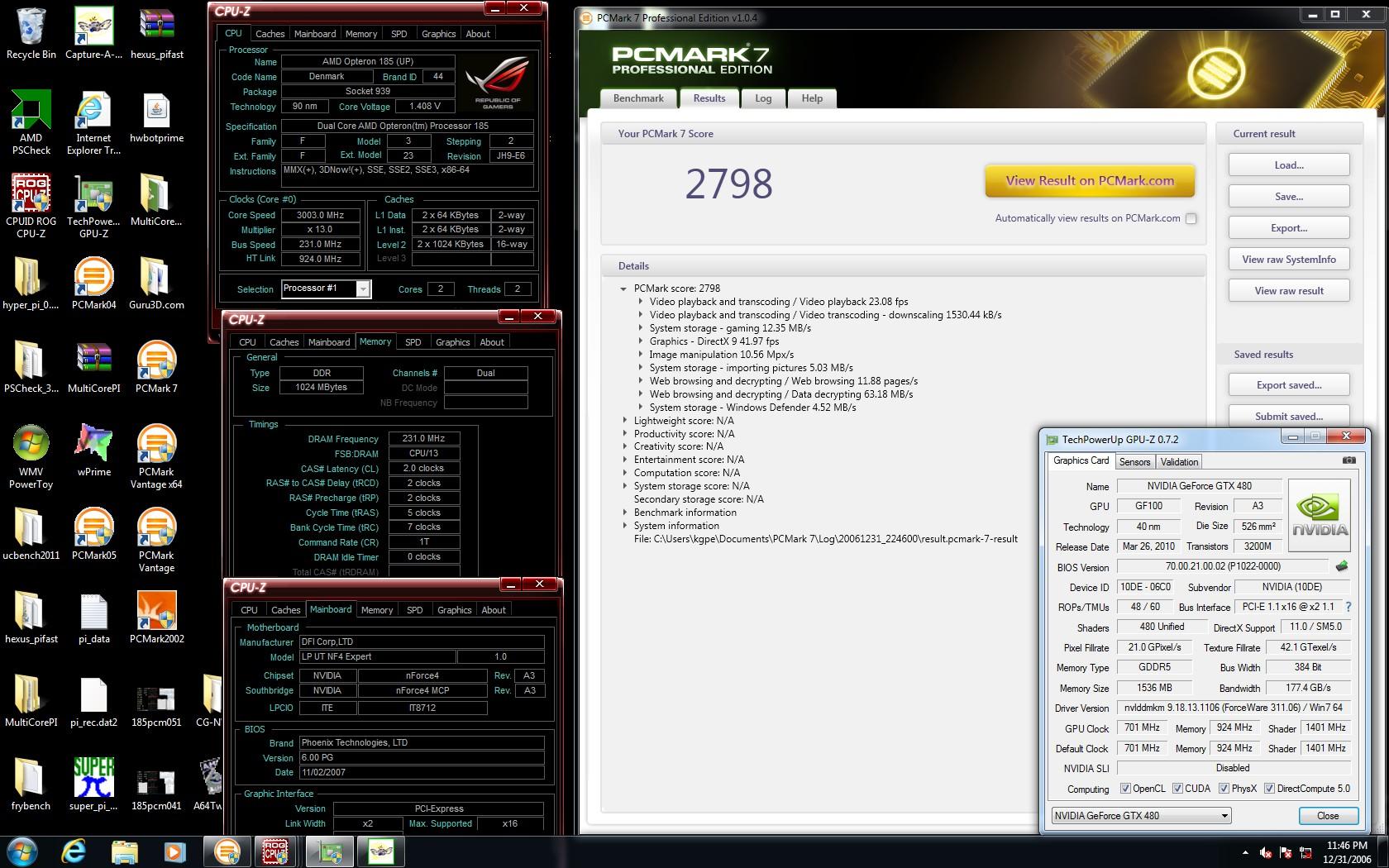Open Internet Explorer desktop shortcut

pos(93,122)
